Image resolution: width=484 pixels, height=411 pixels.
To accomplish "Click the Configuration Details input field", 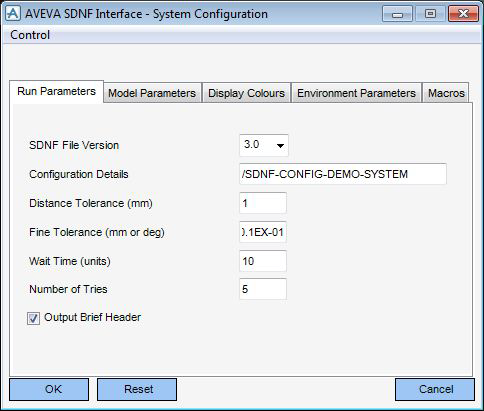I will pyautogui.click(x=343, y=174).
